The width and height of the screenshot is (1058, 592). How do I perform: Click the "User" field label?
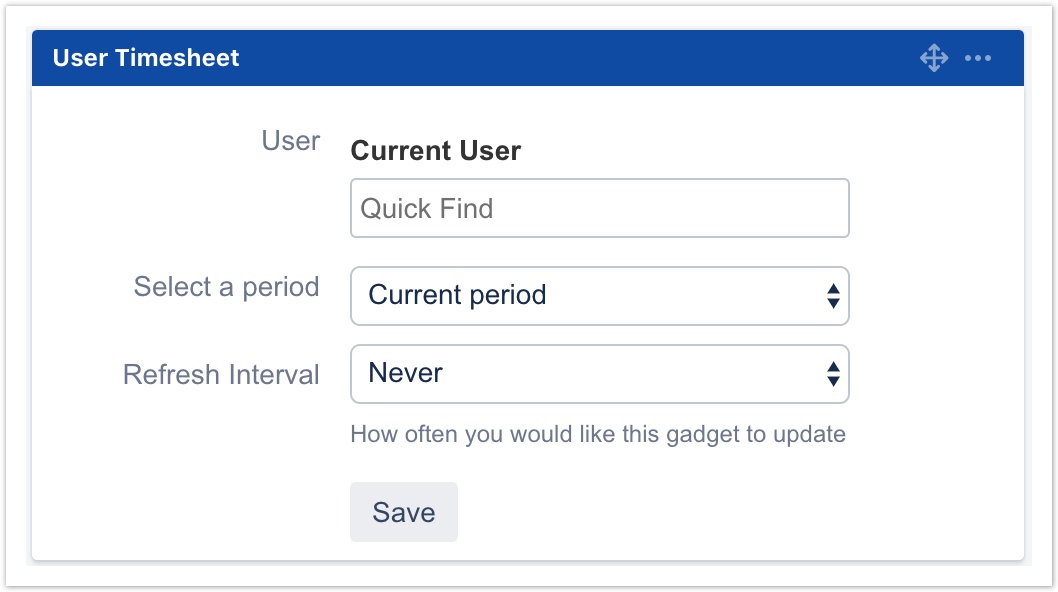[x=290, y=141]
